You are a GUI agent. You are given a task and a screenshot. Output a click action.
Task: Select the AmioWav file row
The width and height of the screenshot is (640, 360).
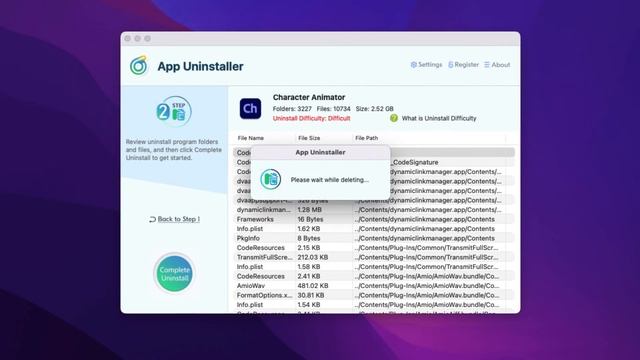tap(373, 286)
